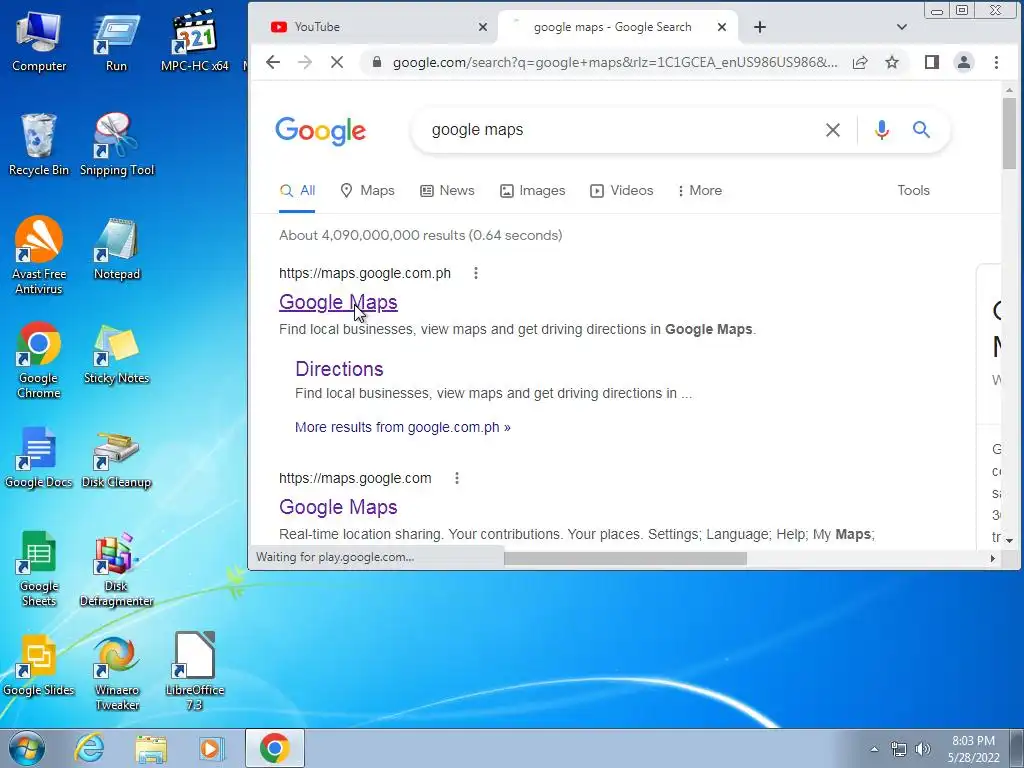
Task: Open Chrome three-dot menu
Action: pos(996,62)
